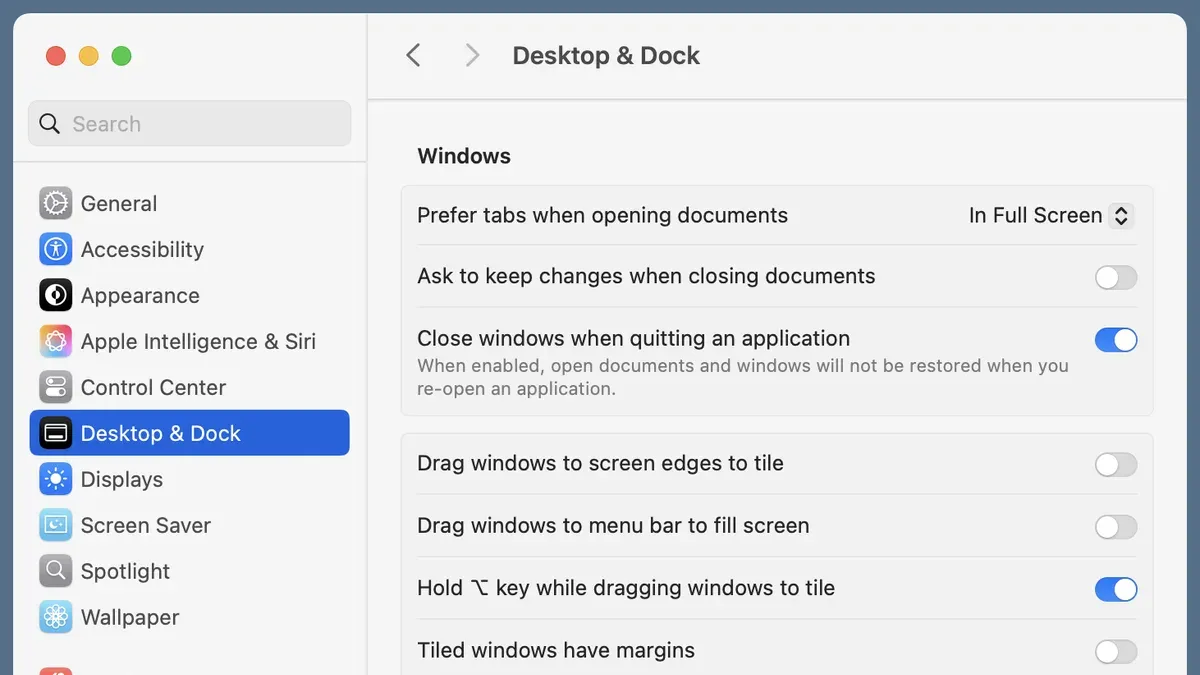Click the Displays sun icon

56,479
